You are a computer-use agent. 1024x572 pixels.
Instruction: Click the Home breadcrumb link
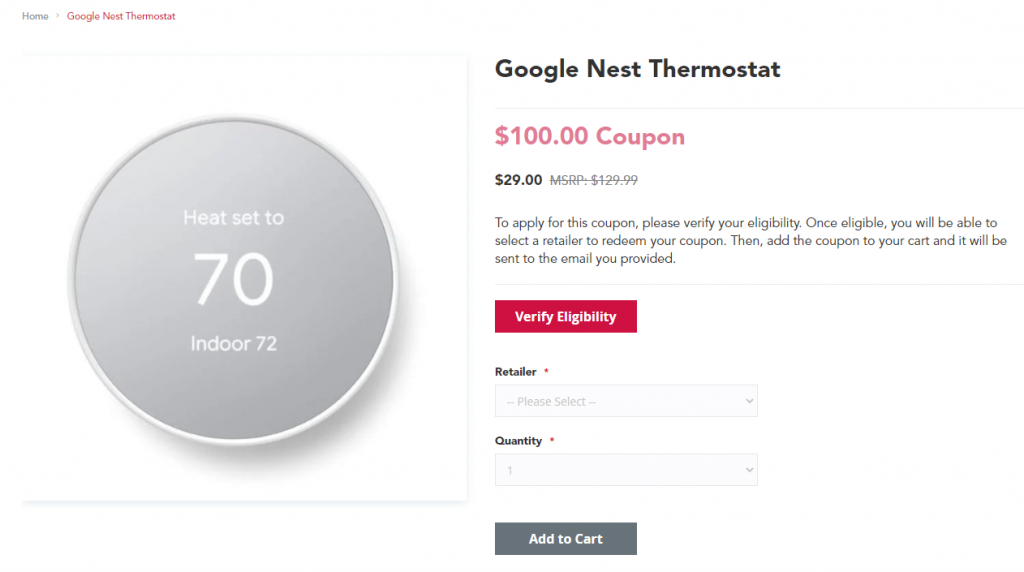point(35,16)
